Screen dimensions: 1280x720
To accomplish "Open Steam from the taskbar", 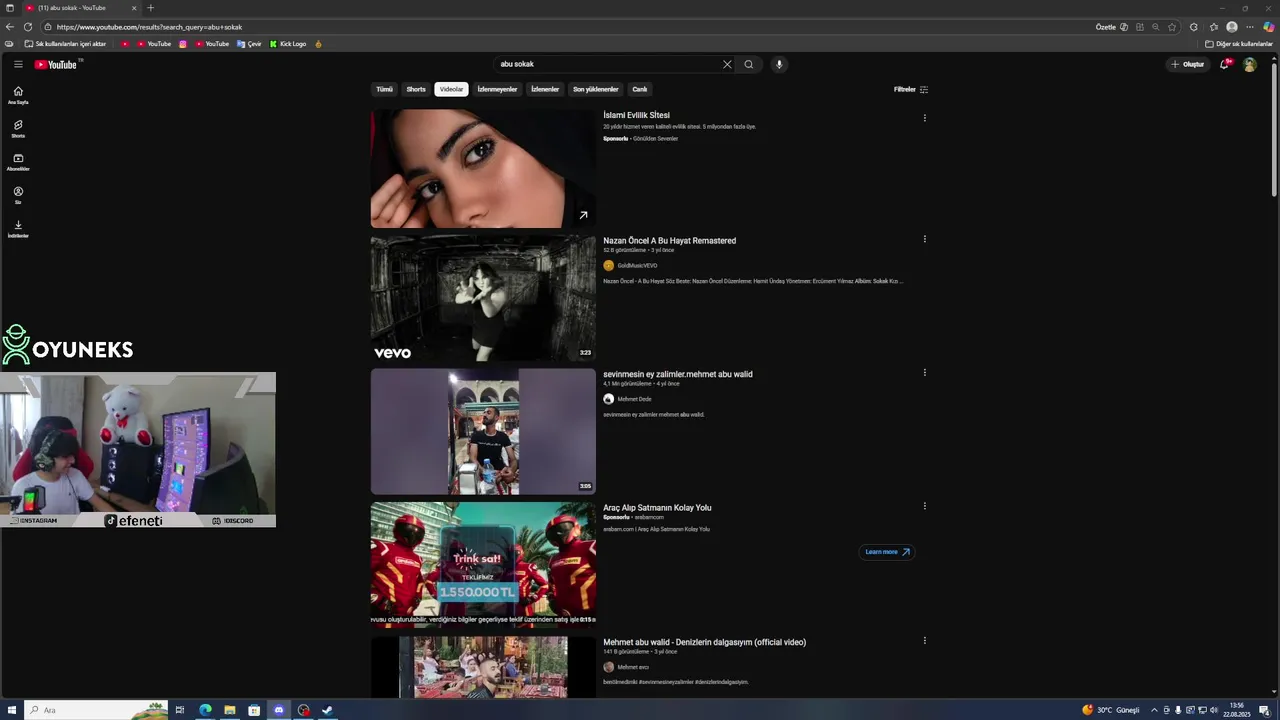I will point(327,710).
